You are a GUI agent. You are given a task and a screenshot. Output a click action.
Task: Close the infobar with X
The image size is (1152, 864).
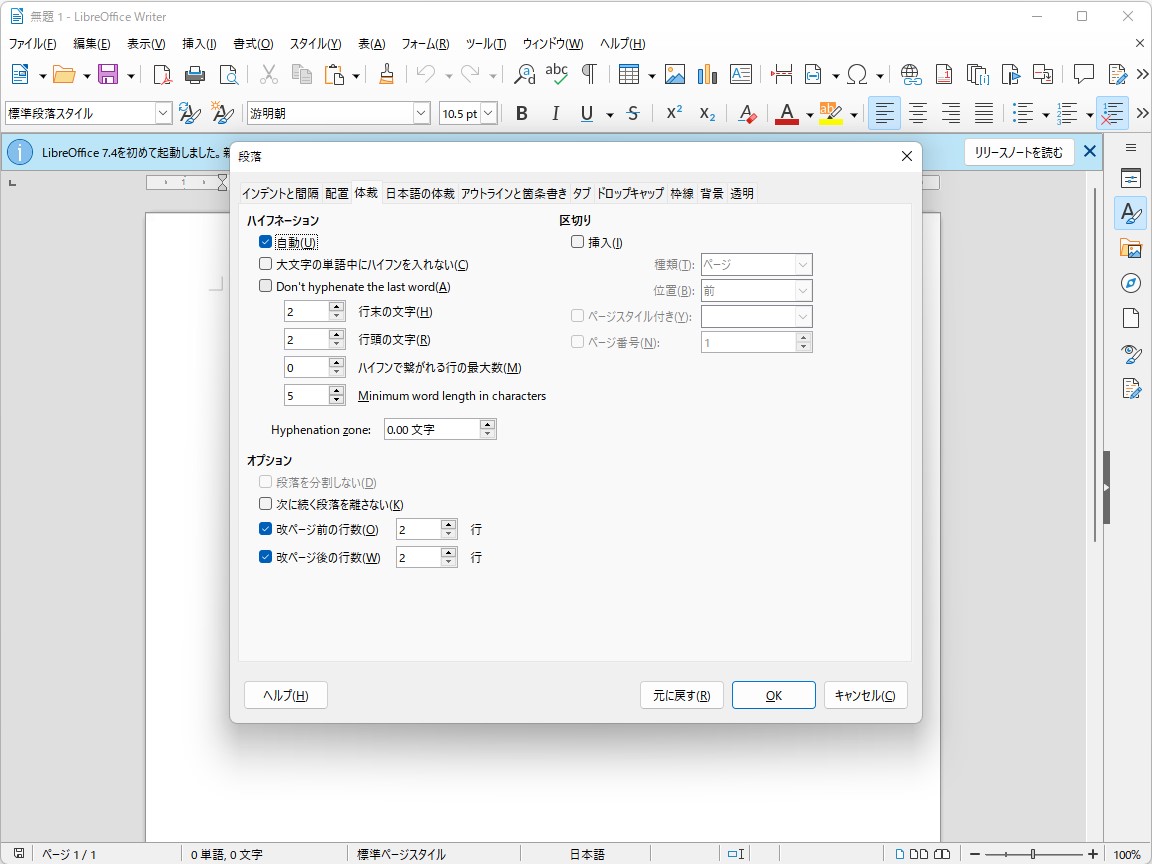coord(1090,151)
